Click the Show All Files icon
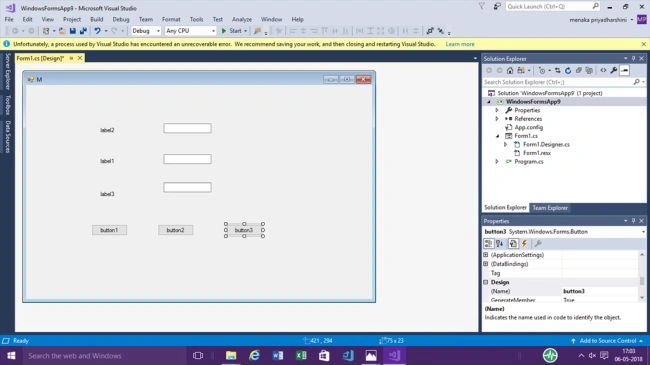This screenshot has width=650, height=365. (x=589, y=71)
